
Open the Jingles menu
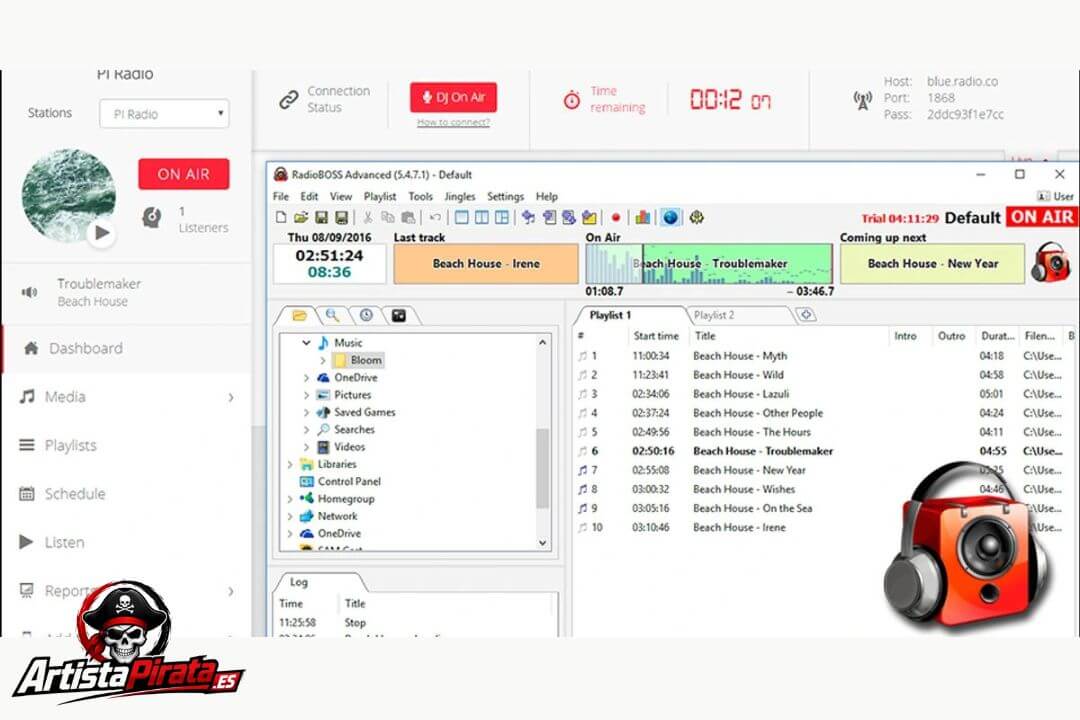[460, 196]
